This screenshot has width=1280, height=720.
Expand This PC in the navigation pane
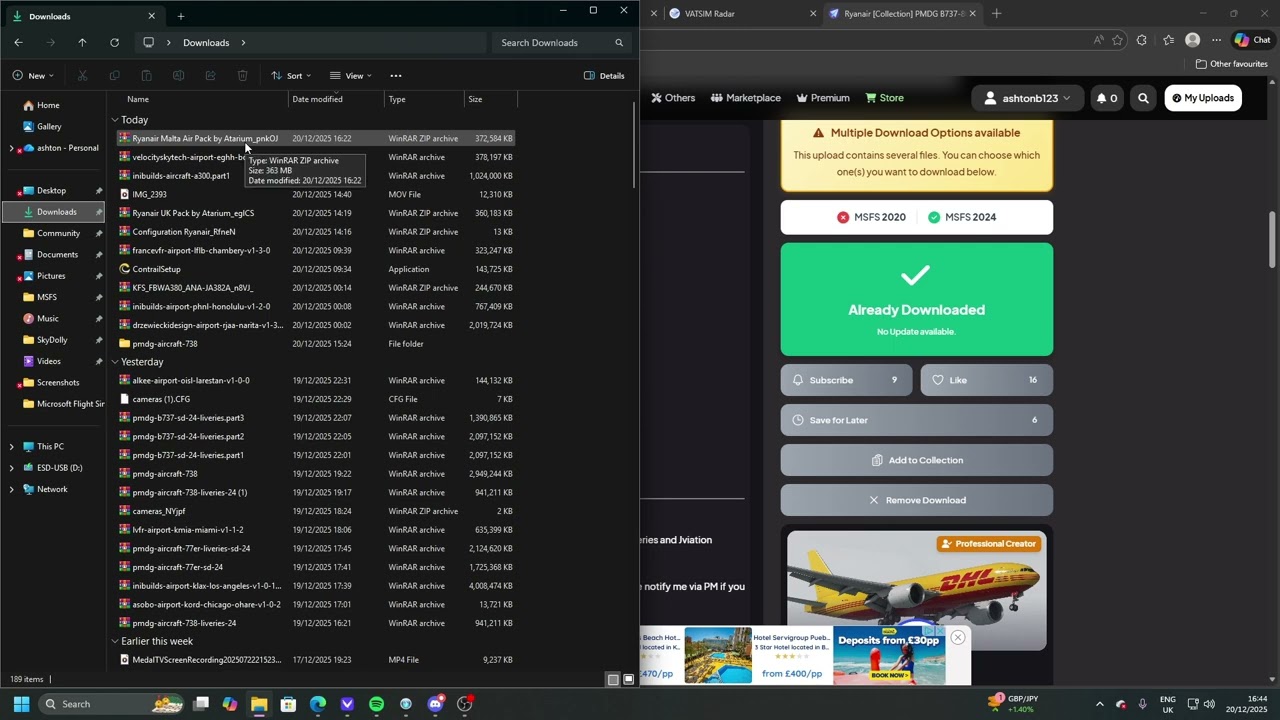tap(11, 447)
